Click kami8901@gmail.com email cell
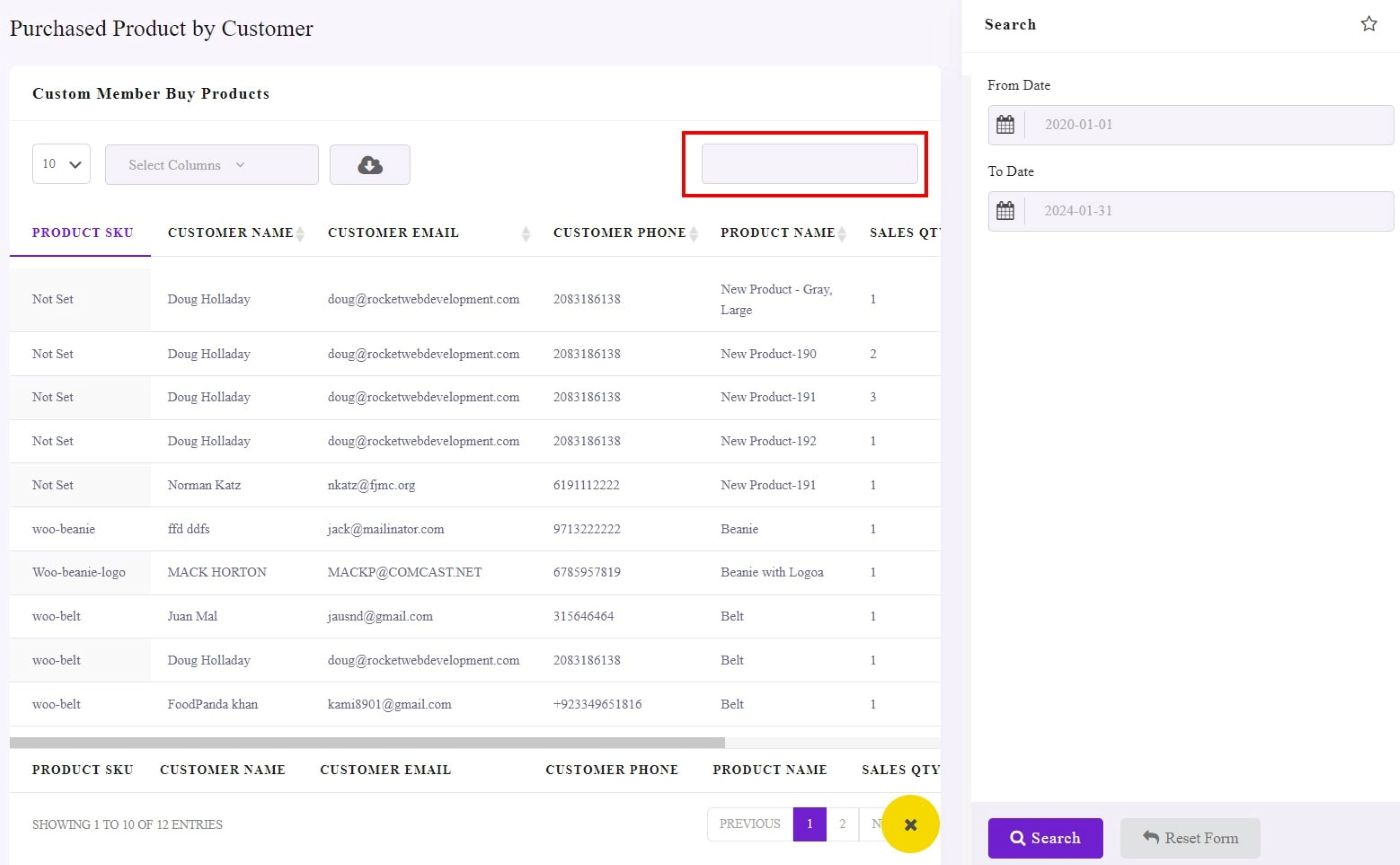The height and width of the screenshot is (865, 1400). tap(389, 705)
